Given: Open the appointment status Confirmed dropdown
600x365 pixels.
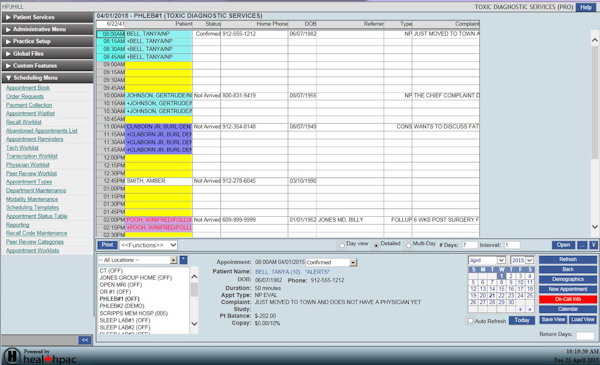Looking at the screenshot, I should tap(331, 262).
